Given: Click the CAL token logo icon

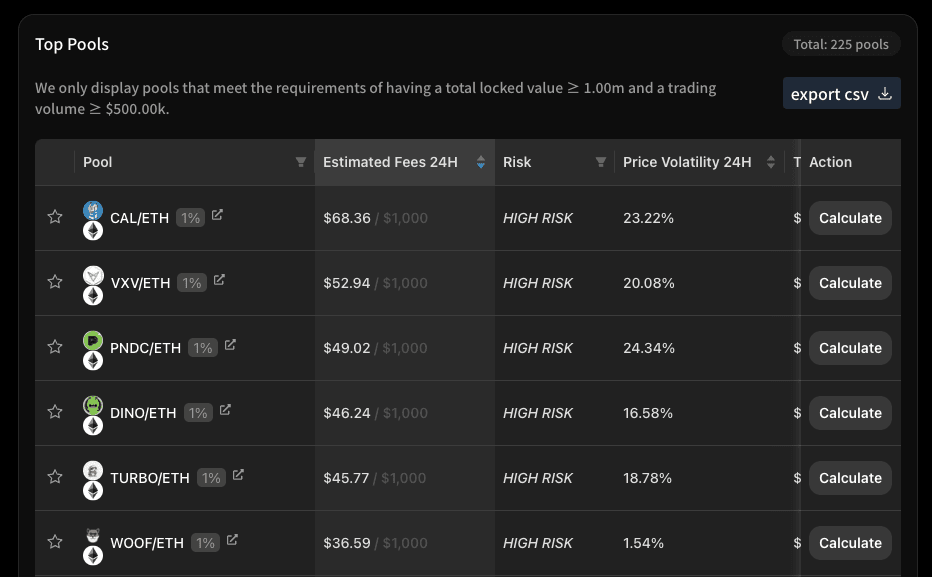Looking at the screenshot, I should click(93, 210).
